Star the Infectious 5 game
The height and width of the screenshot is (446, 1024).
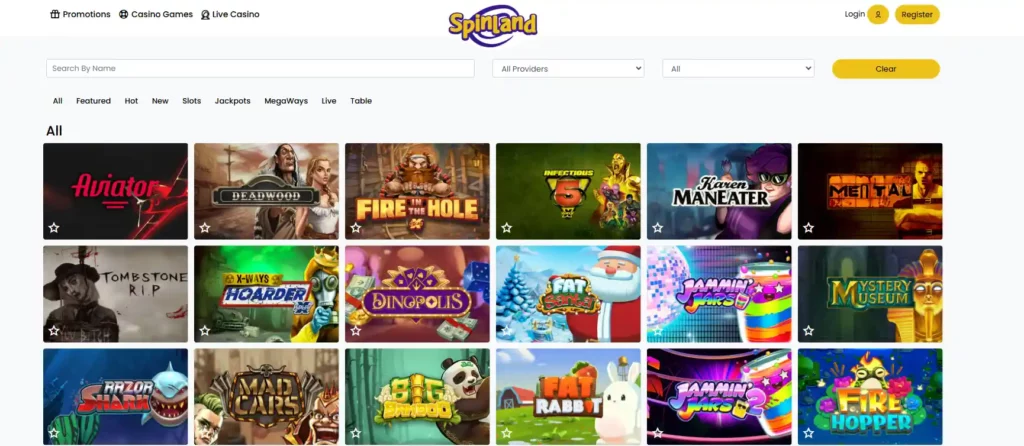[506, 227]
